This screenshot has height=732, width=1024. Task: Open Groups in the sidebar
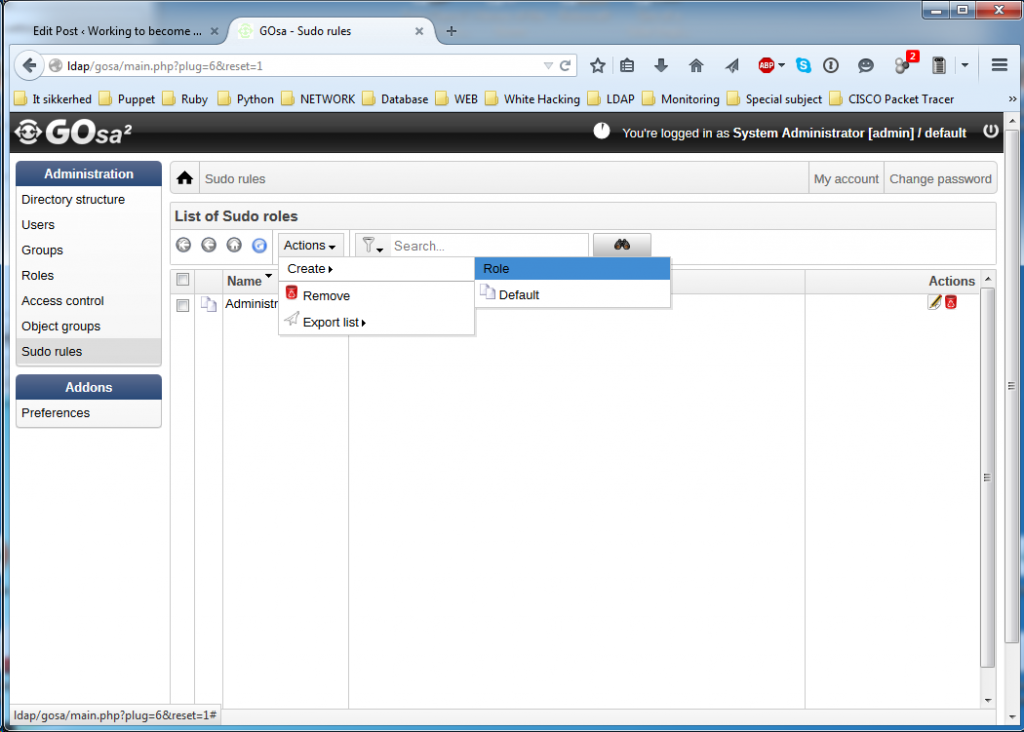click(x=42, y=250)
